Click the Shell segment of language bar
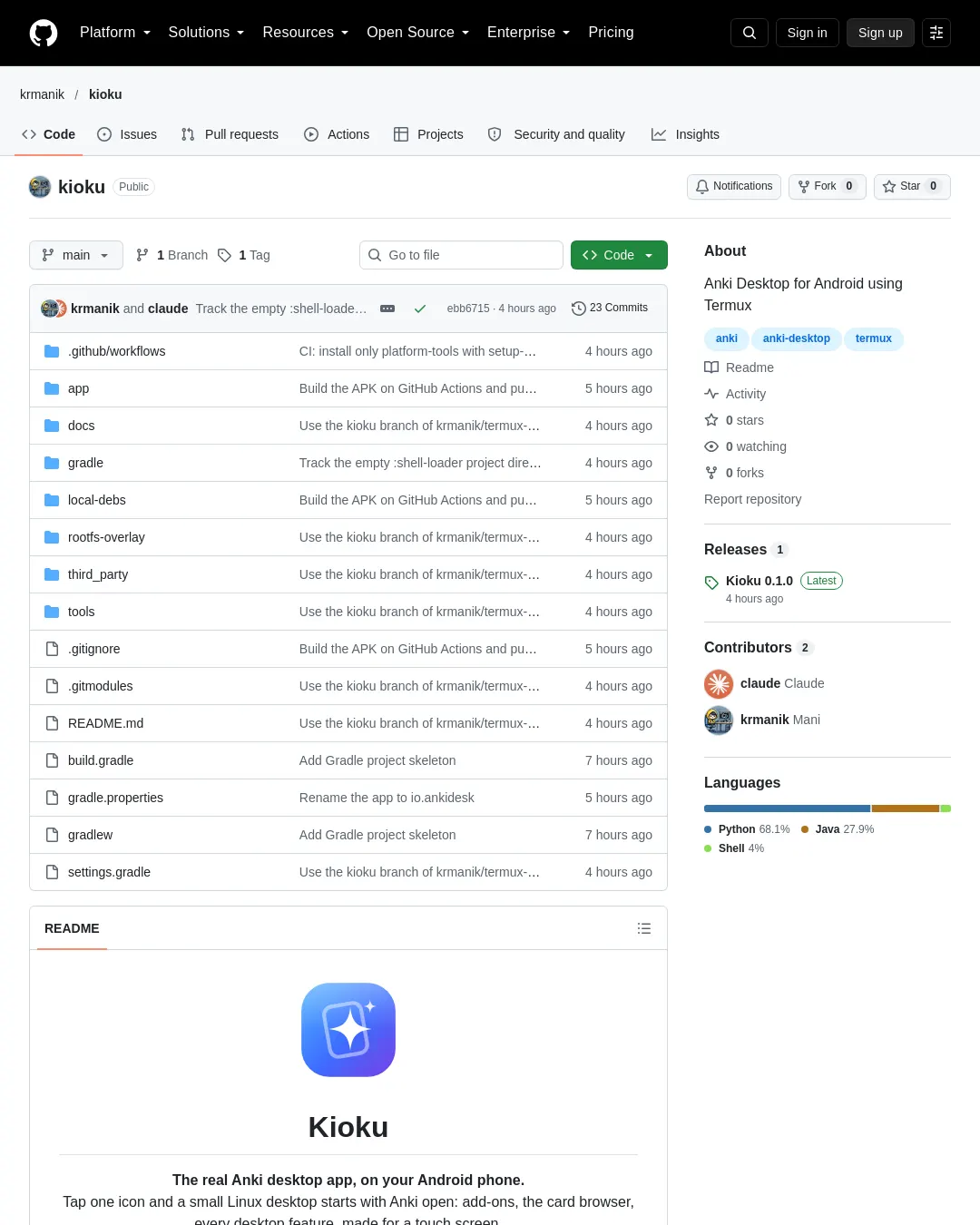The height and width of the screenshot is (1225, 980). 946,808
